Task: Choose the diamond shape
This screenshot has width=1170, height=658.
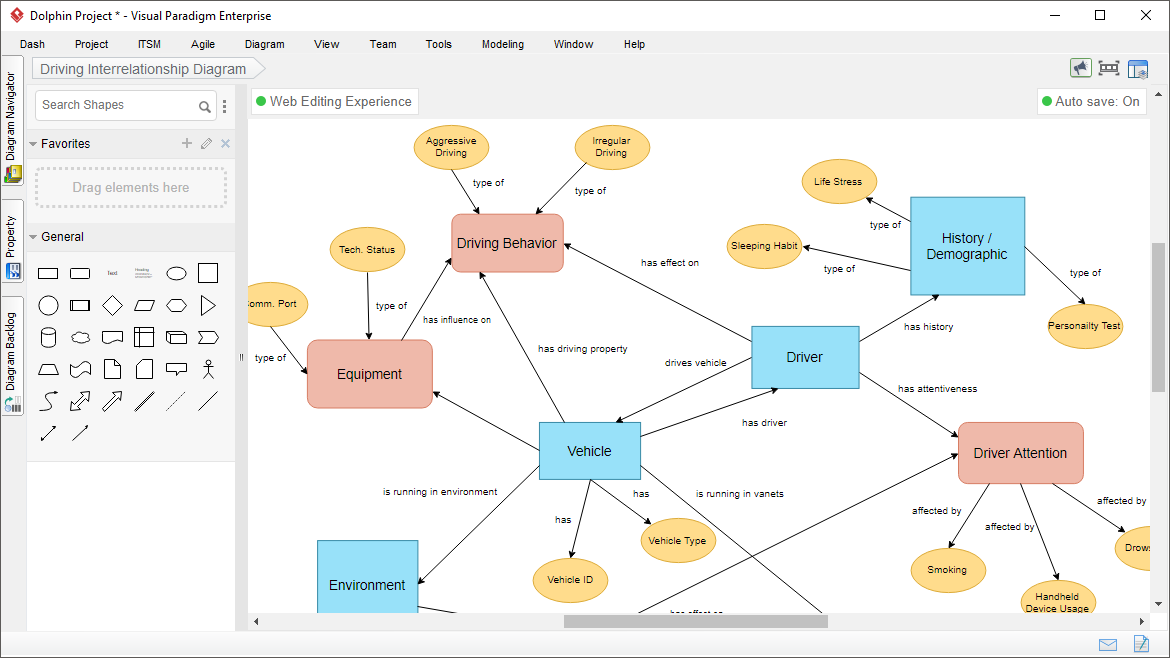Action: [112, 305]
